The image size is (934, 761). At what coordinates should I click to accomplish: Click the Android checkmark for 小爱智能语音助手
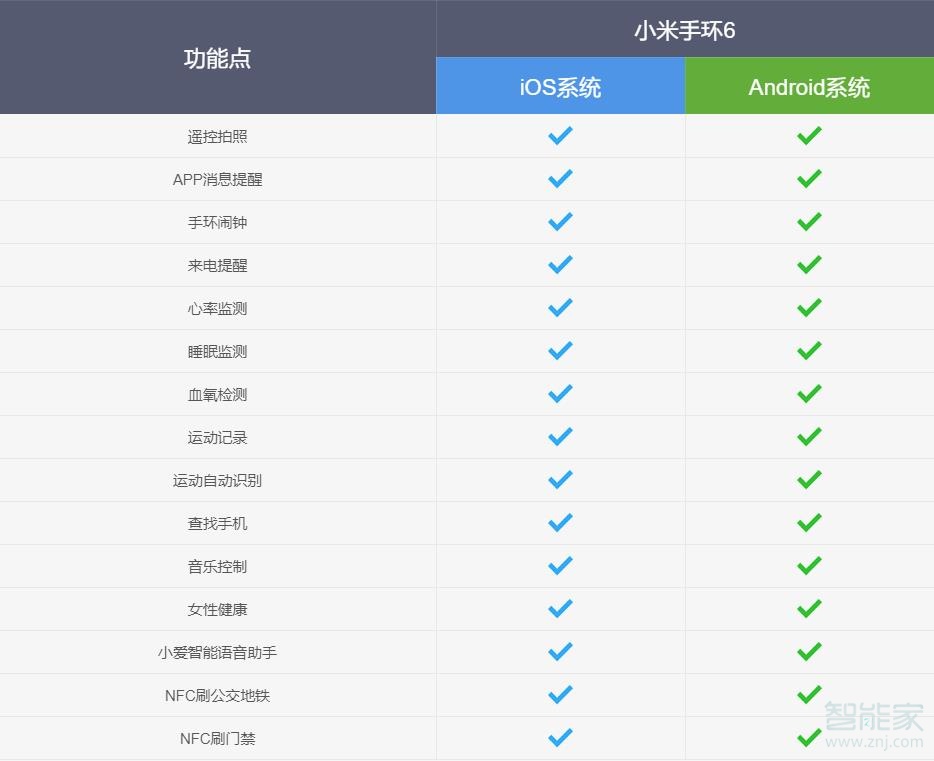pos(809,652)
